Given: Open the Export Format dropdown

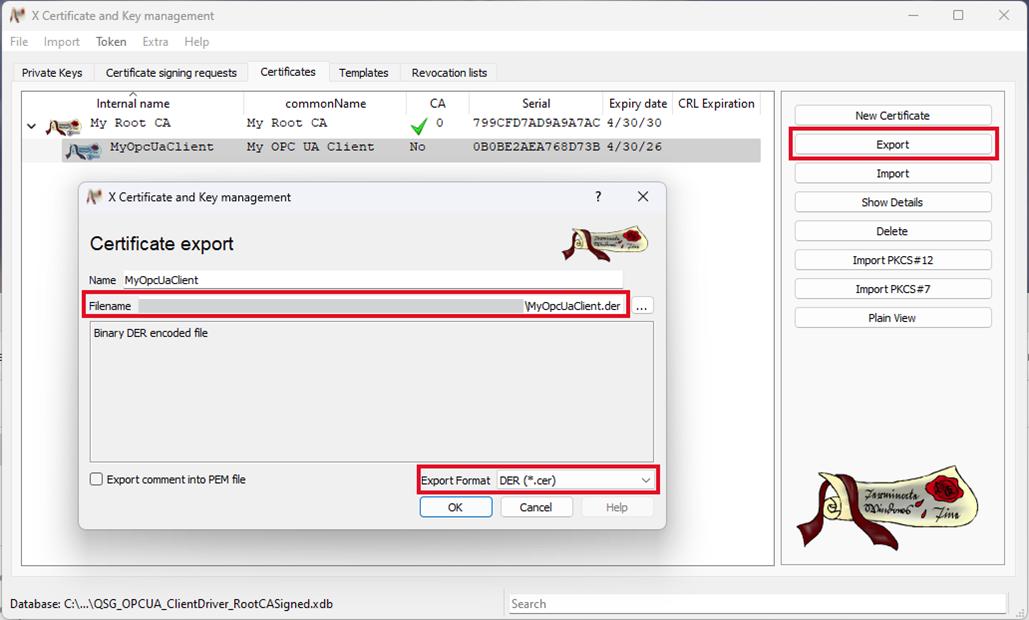Looking at the screenshot, I should point(575,481).
